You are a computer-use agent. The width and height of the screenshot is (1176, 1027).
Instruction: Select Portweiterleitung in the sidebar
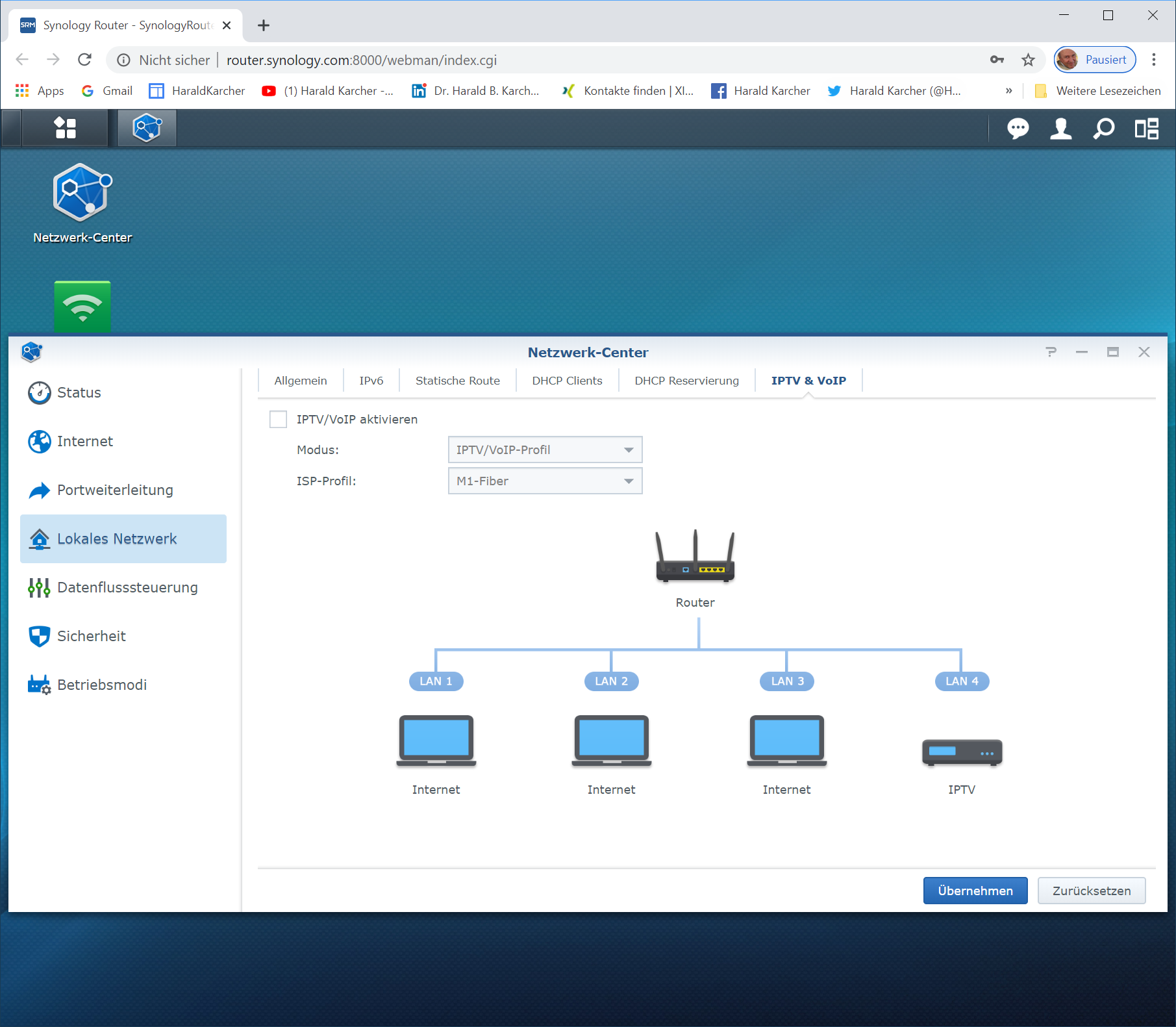(x=115, y=490)
